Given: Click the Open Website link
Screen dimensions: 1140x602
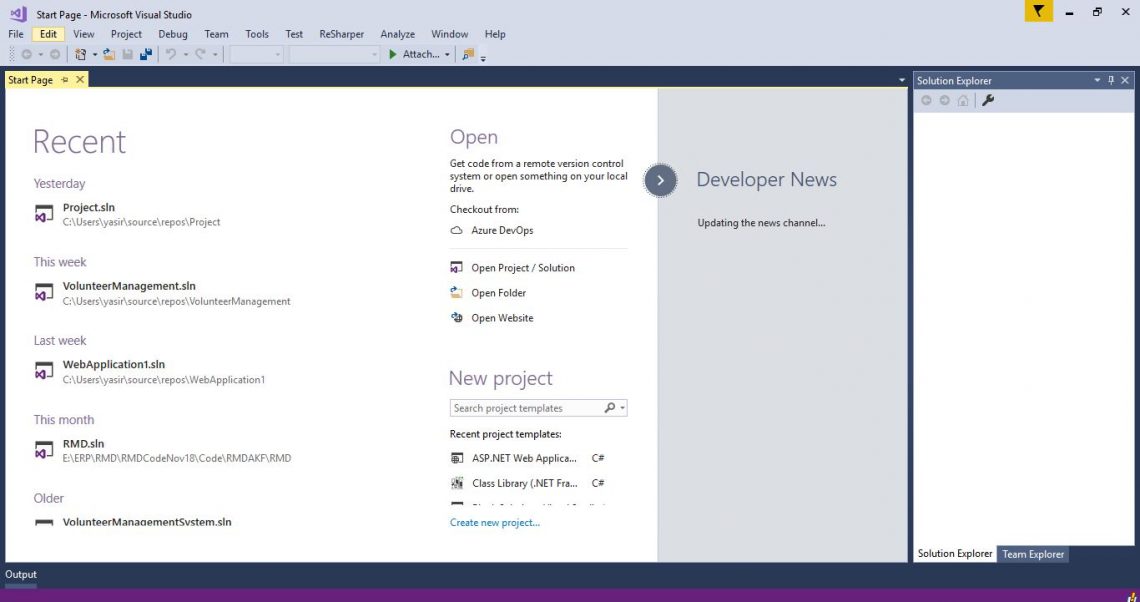Looking at the screenshot, I should click(x=502, y=318).
